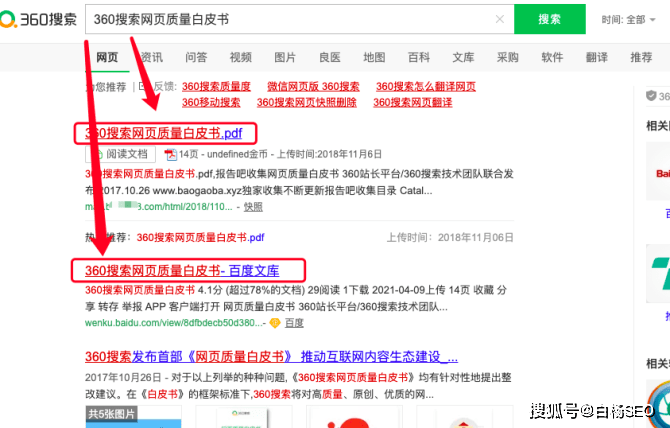Switch to the 资讯 tab
The image size is (670, 428).
tap(152, 57)
